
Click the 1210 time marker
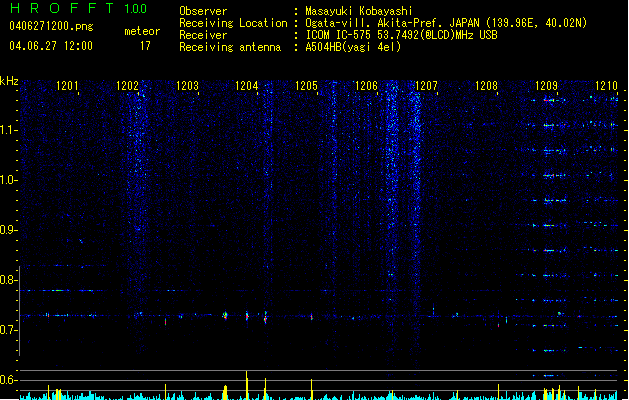tap(606, 86)
